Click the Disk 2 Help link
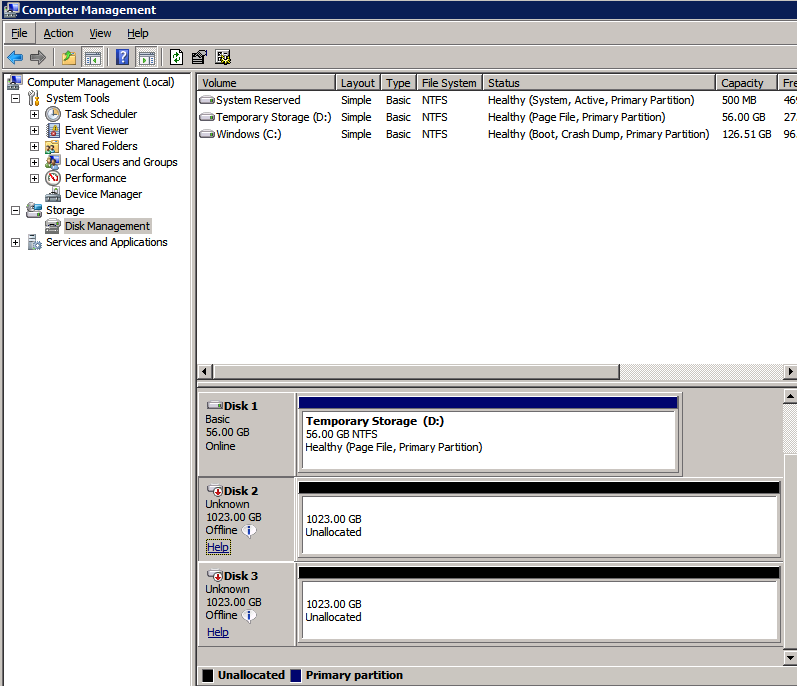797x686 pixels. pyautogui.click(x=218, y=547)
